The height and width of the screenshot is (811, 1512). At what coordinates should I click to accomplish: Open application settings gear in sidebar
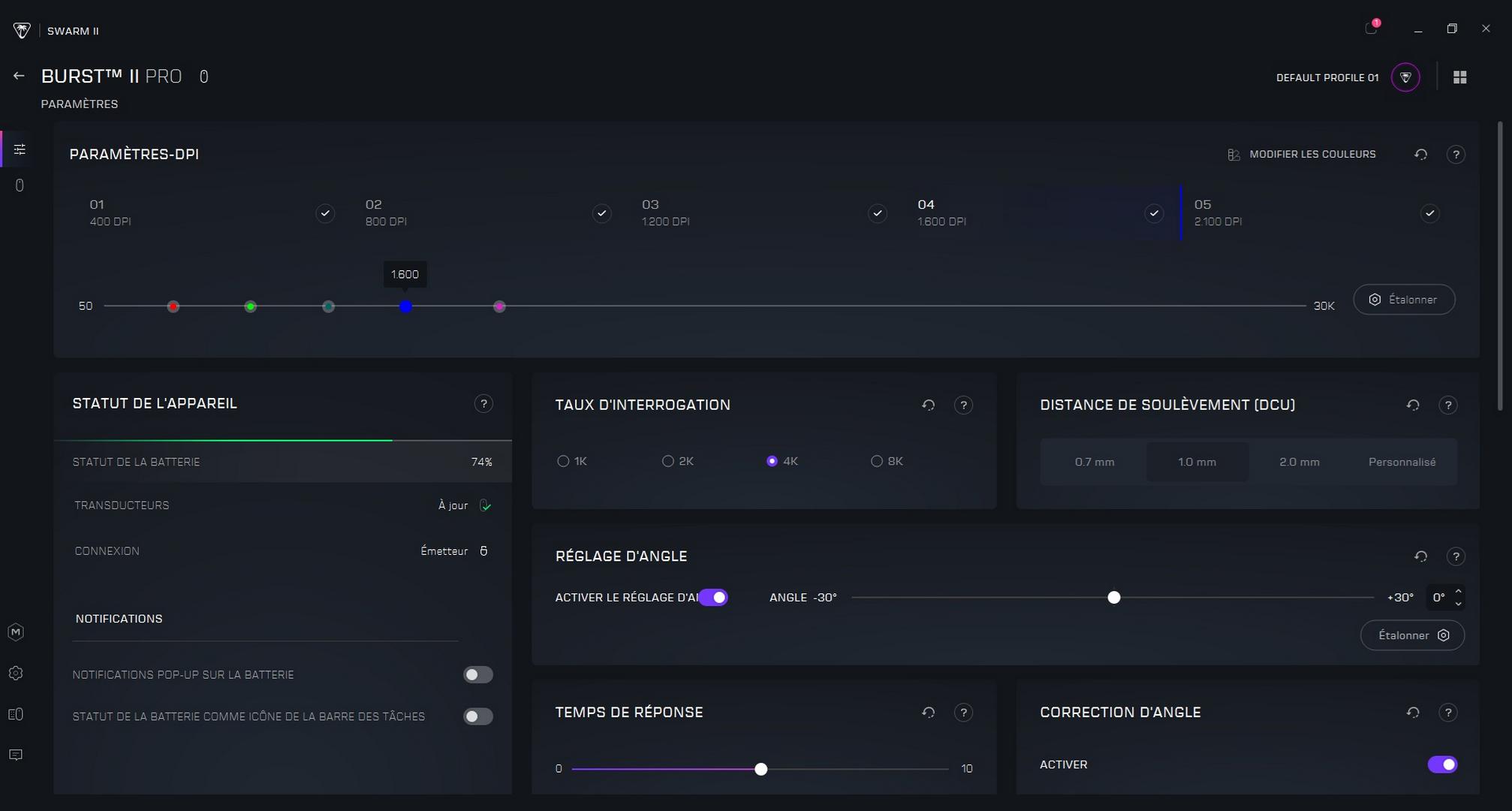(x=16, y=674)
